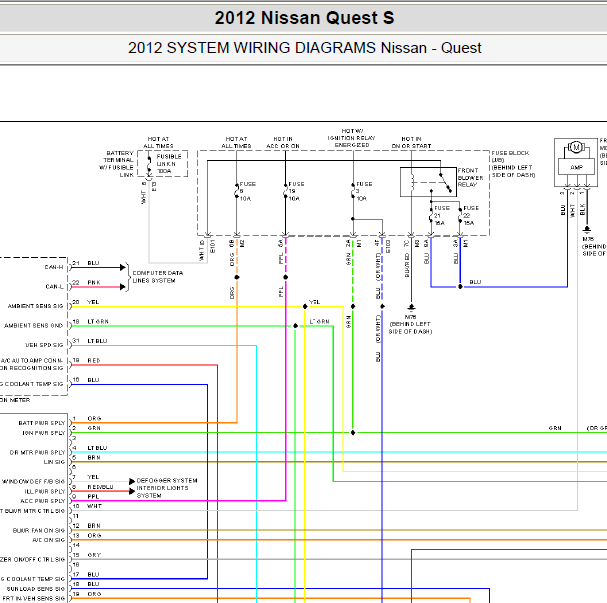Click the arrowhead pointing to DEFOGGER SYSTEM
607x603 pixels.
(x=132, y=481)
